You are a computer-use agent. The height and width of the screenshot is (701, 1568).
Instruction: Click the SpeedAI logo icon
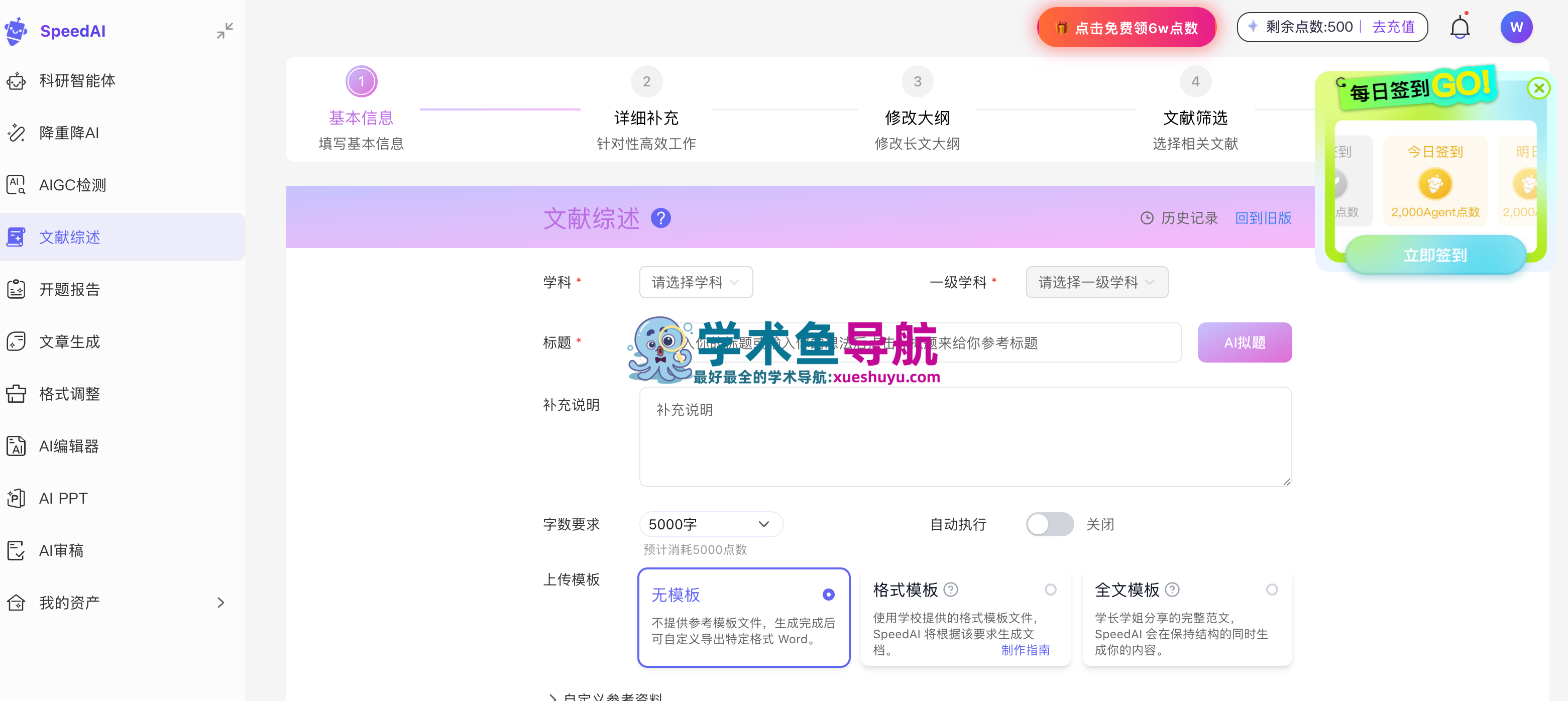[17, 31]
